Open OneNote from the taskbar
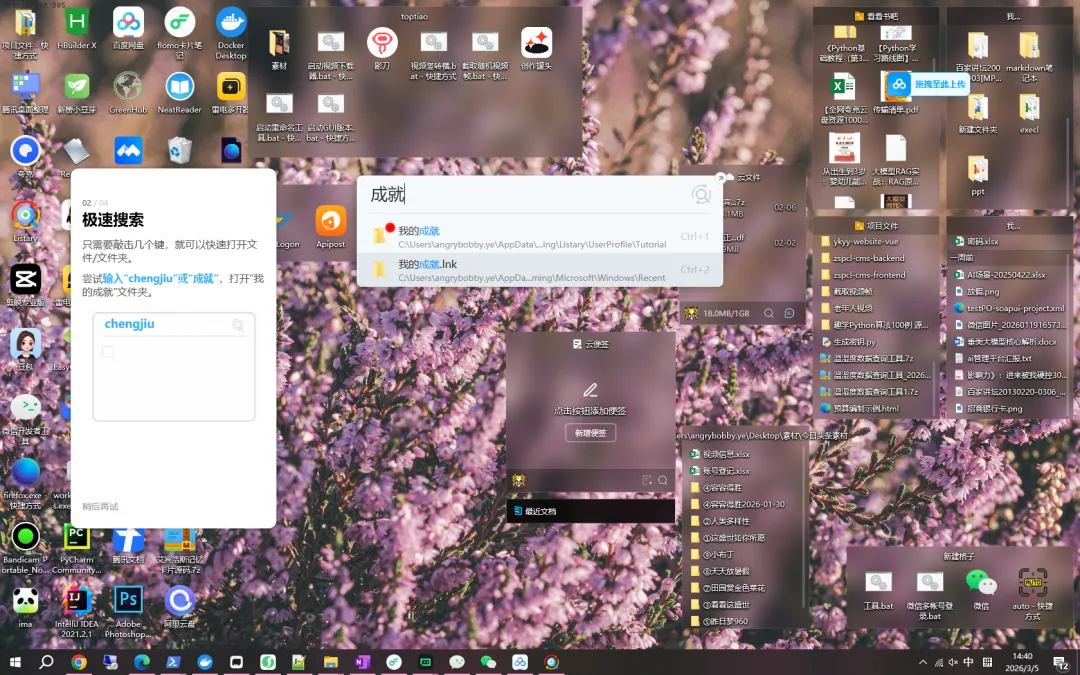The image size is (1080, 675). point(362,663)
